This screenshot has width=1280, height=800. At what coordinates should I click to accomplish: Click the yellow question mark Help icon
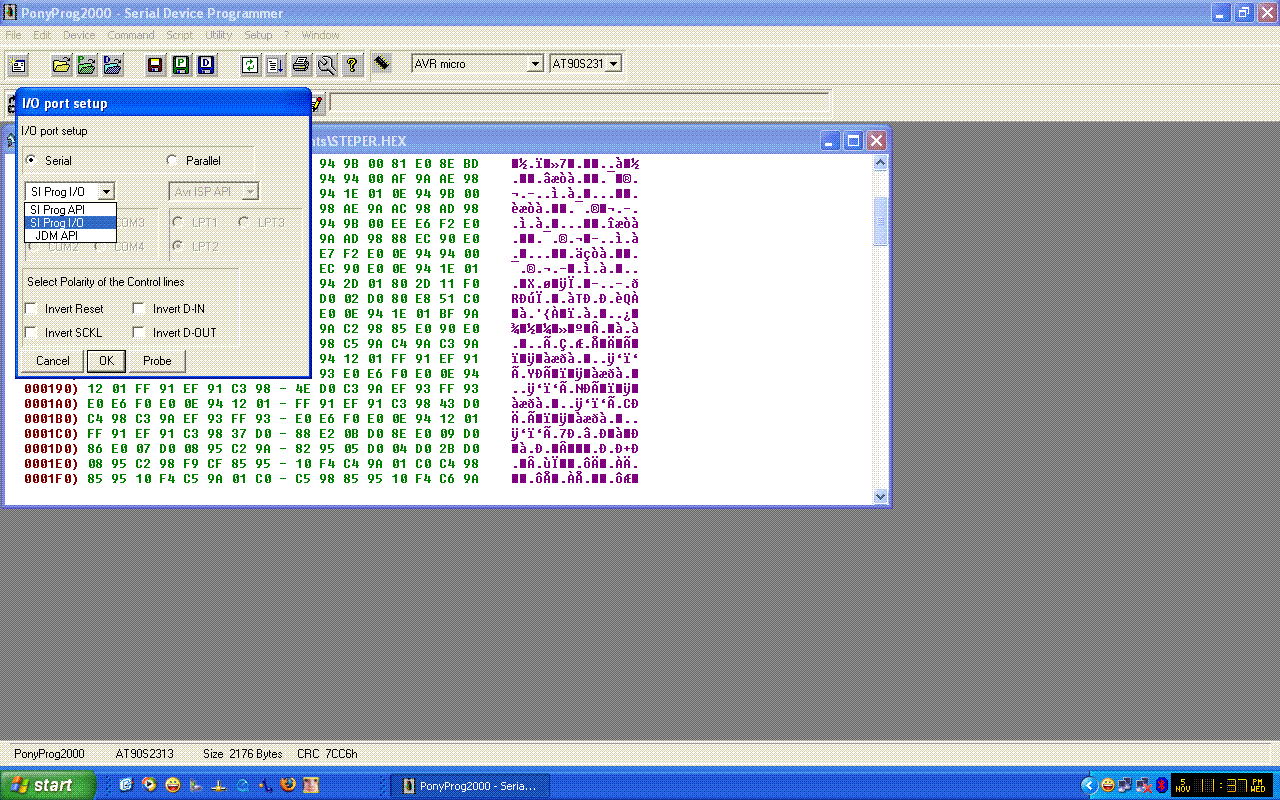click(352, 65)
